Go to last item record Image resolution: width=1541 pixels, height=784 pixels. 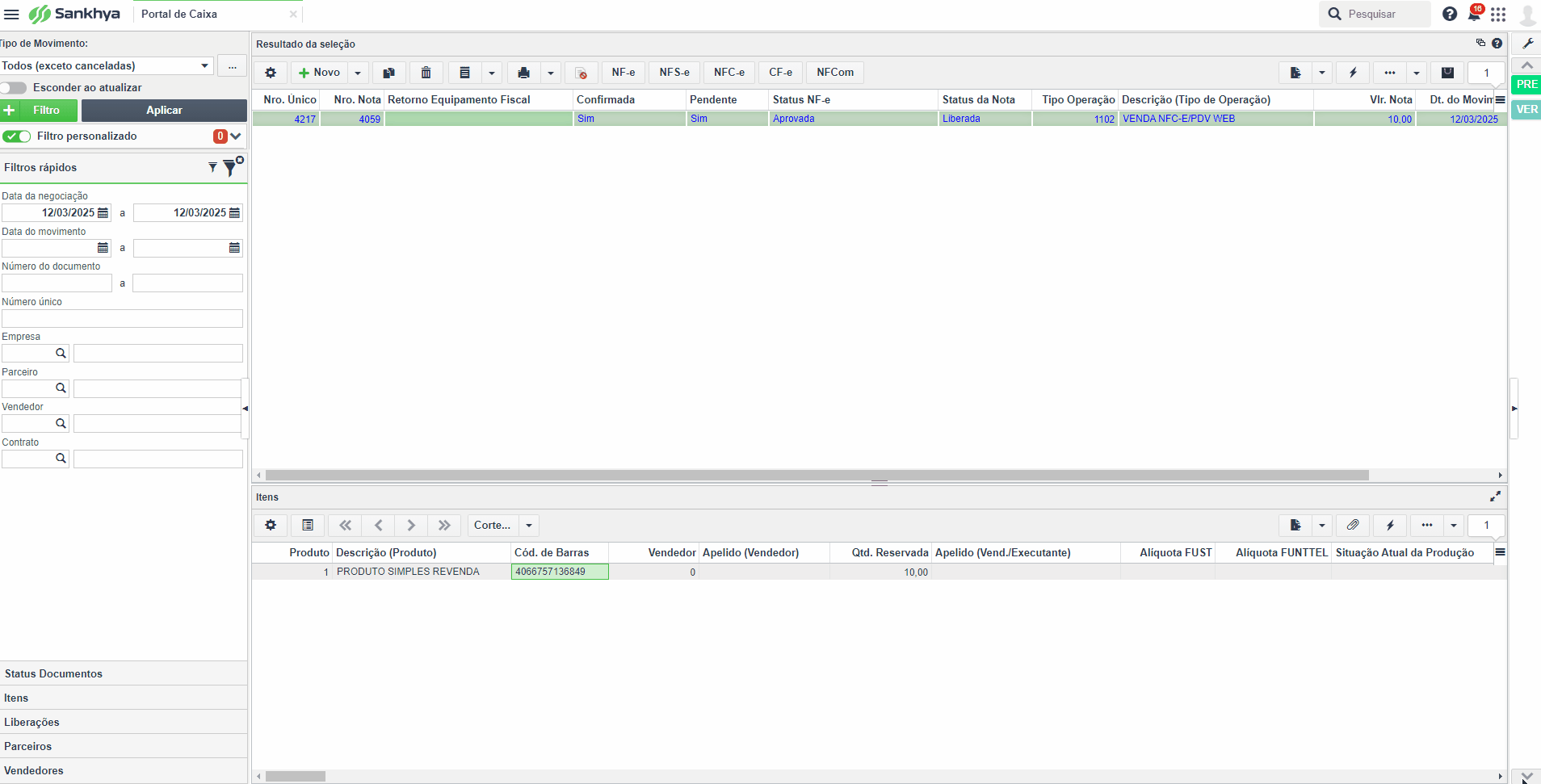[x=444, y=525]
